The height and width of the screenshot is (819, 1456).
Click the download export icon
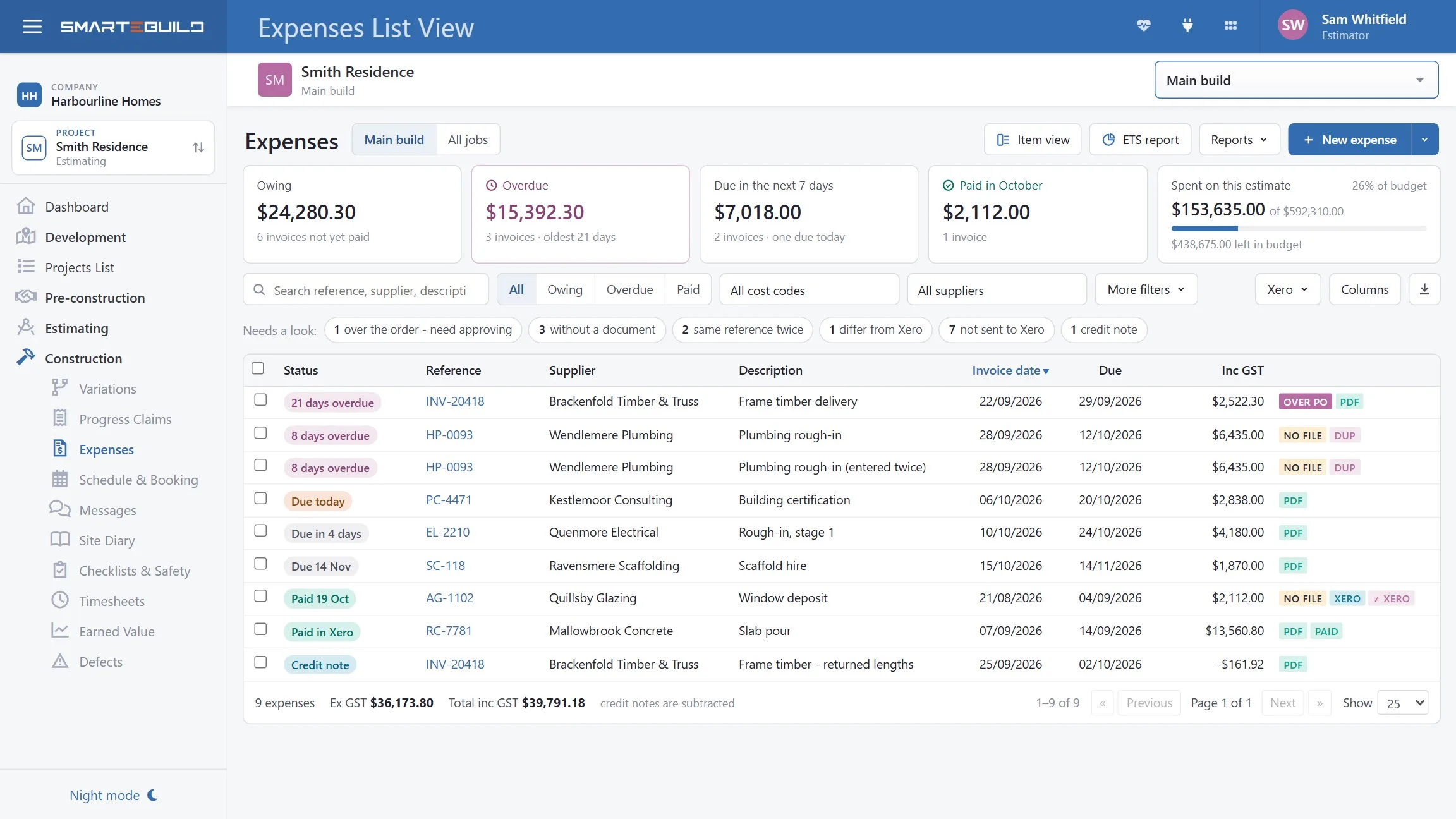[x=1424, y=289]
